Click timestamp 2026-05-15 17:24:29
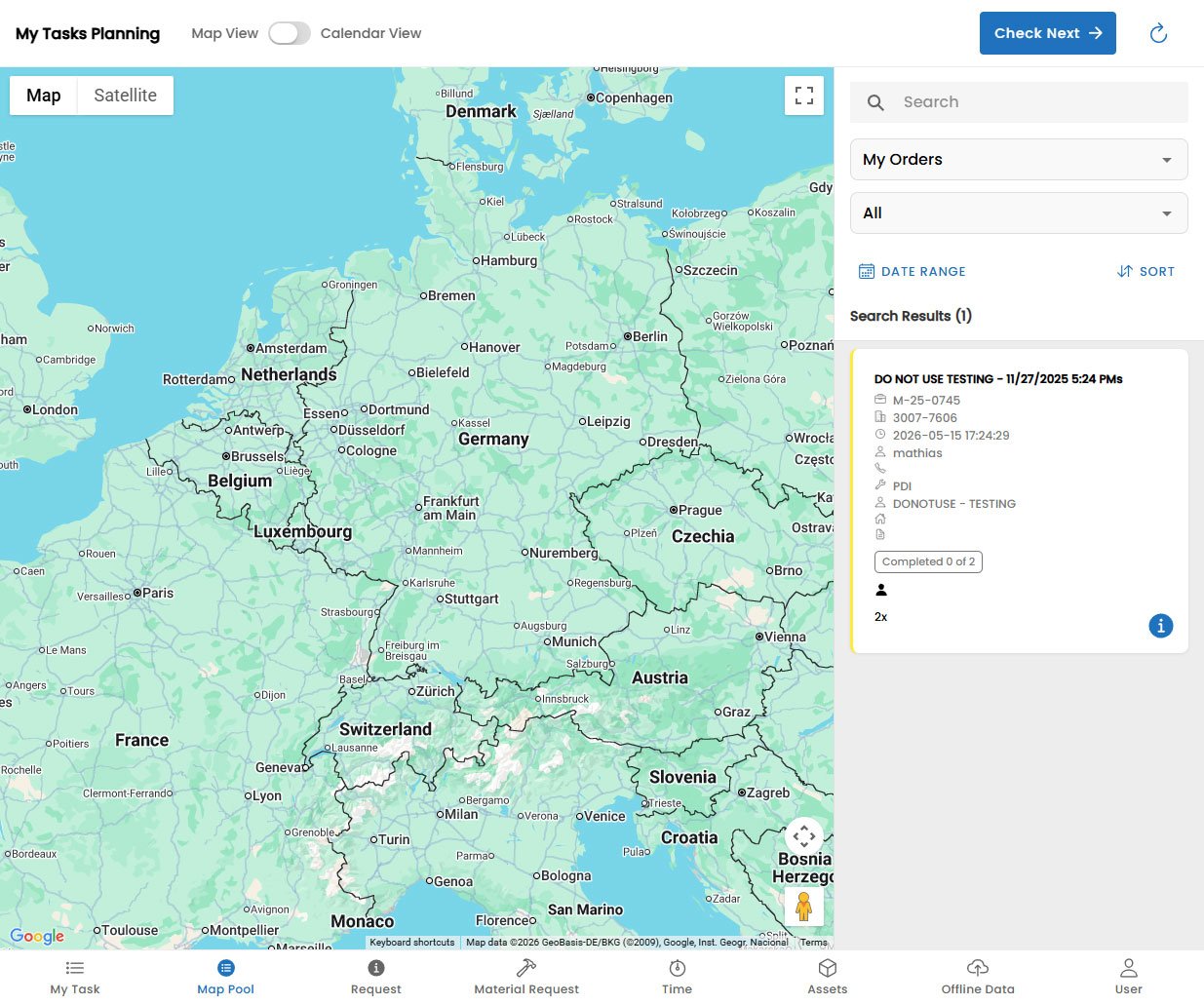The width and height of the screenshot is (1204, 1005). [x=952, y=436]
